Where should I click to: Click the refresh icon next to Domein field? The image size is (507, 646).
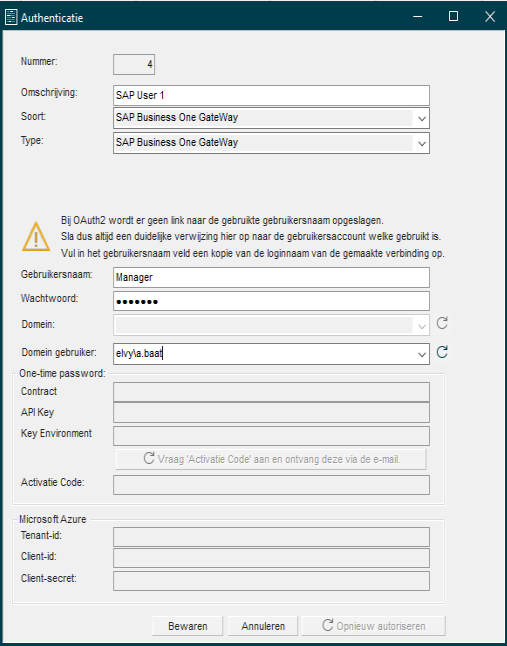pos(442,323)
